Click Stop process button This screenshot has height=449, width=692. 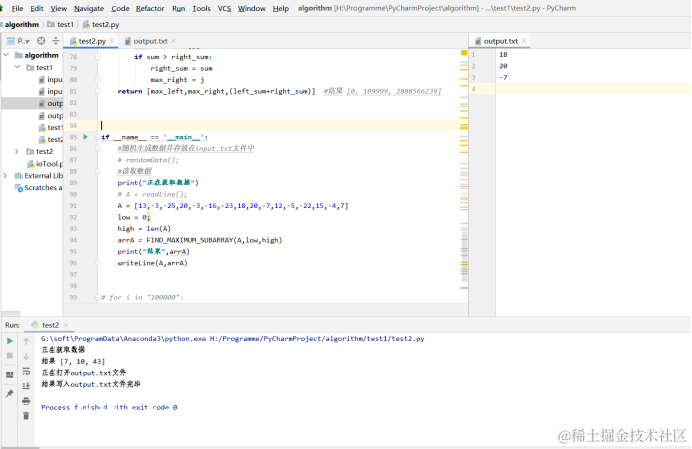[10, 355]
